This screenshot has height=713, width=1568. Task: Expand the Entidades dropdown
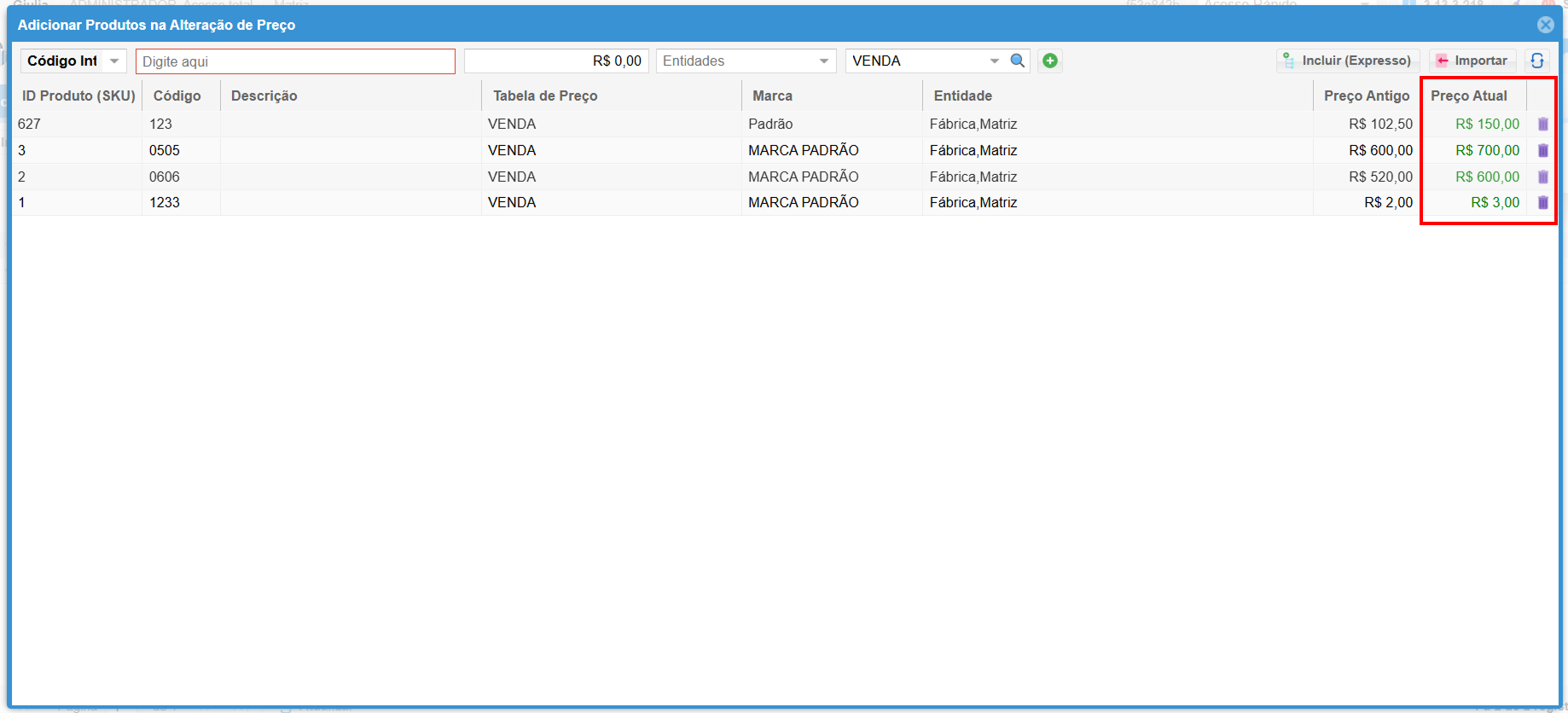pos(823,61)
